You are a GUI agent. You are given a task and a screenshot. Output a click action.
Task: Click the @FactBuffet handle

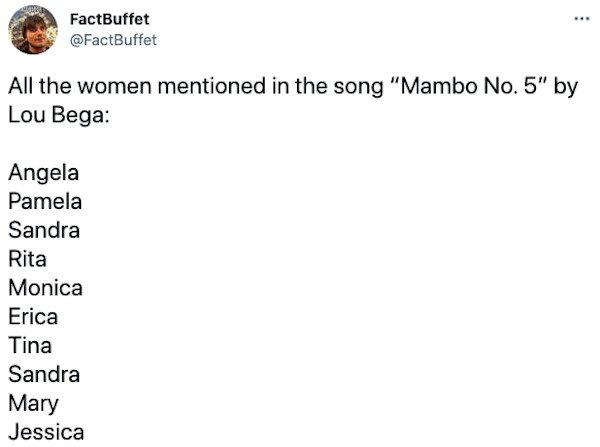click(115, 39)
